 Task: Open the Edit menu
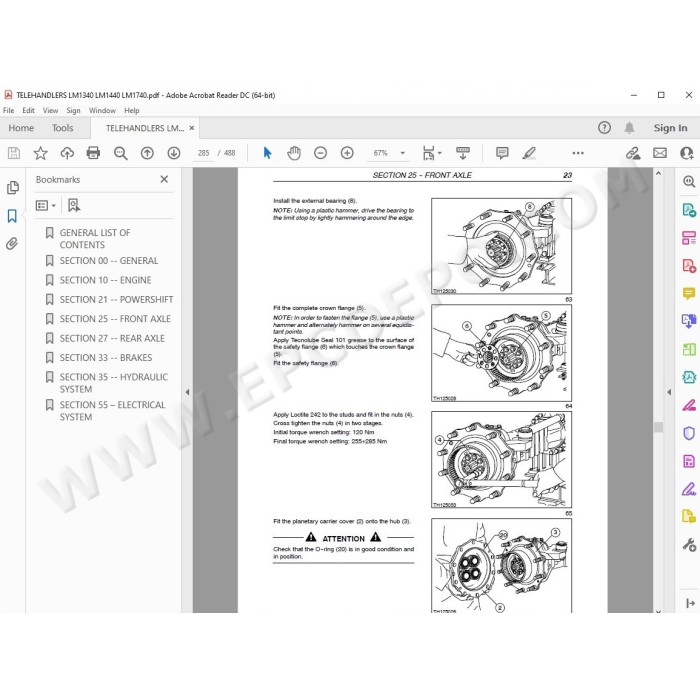[28, 110]
